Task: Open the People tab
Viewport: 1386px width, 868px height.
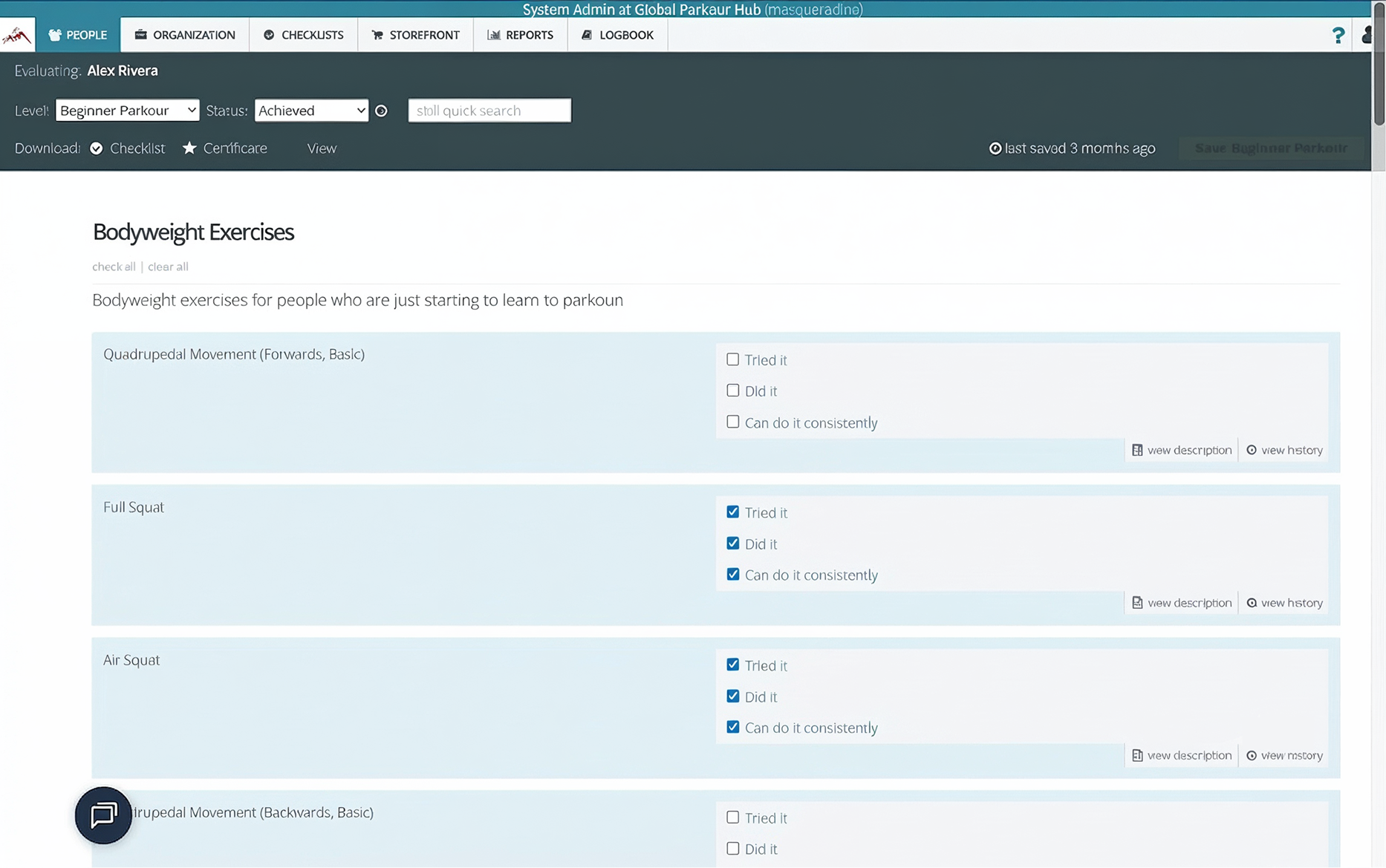Action: point(78,35)
